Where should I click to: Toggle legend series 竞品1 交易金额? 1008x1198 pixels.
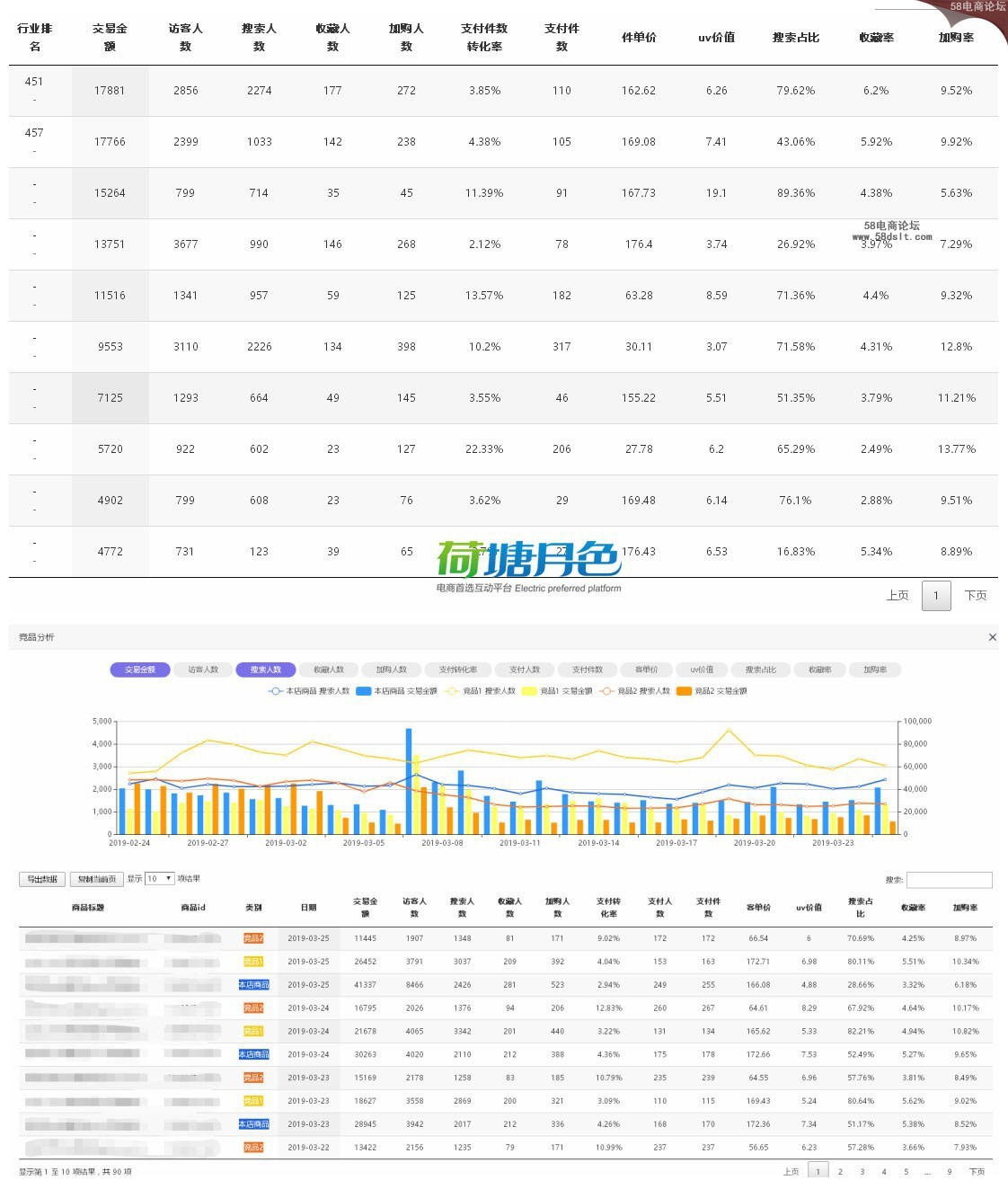coord(557,691)
